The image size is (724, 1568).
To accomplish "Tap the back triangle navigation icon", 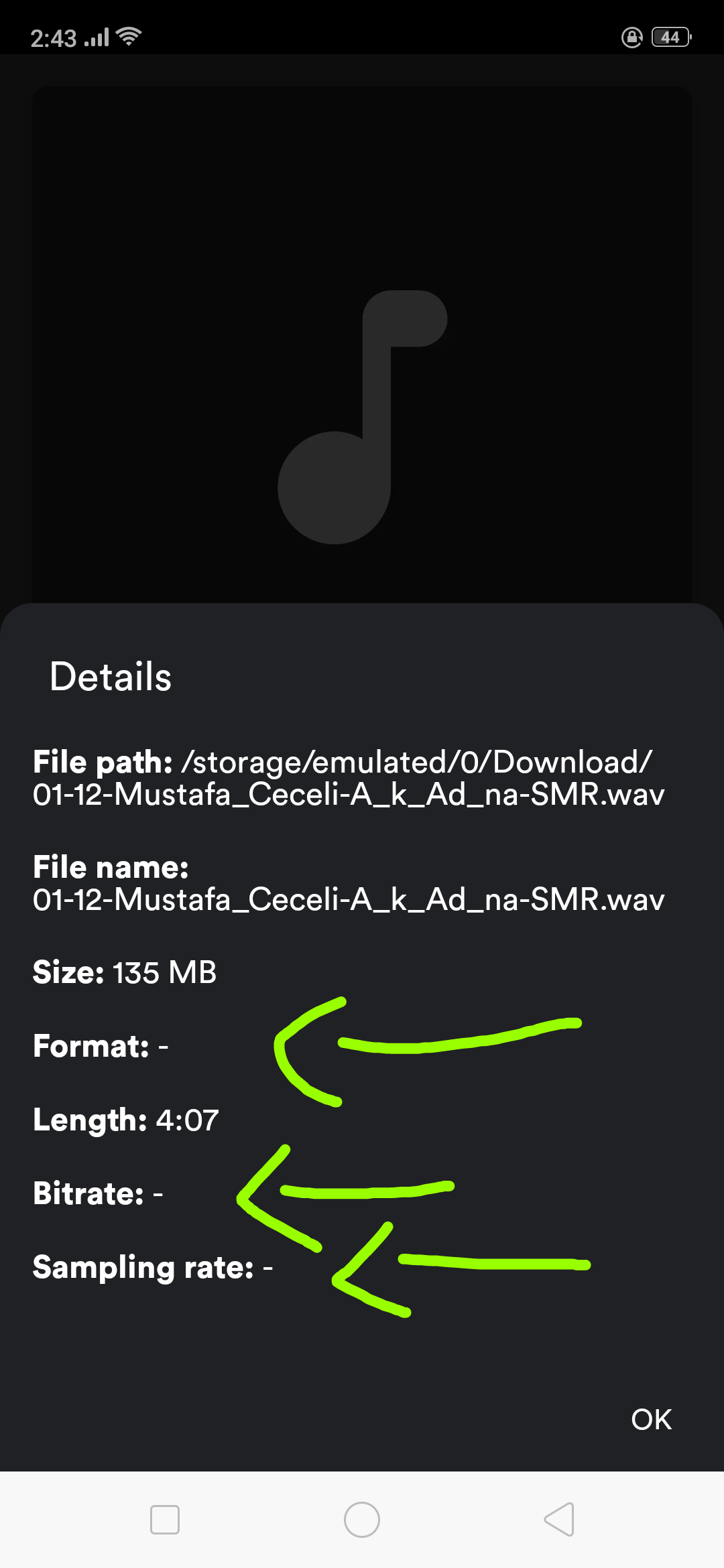I will point(558,1520).
